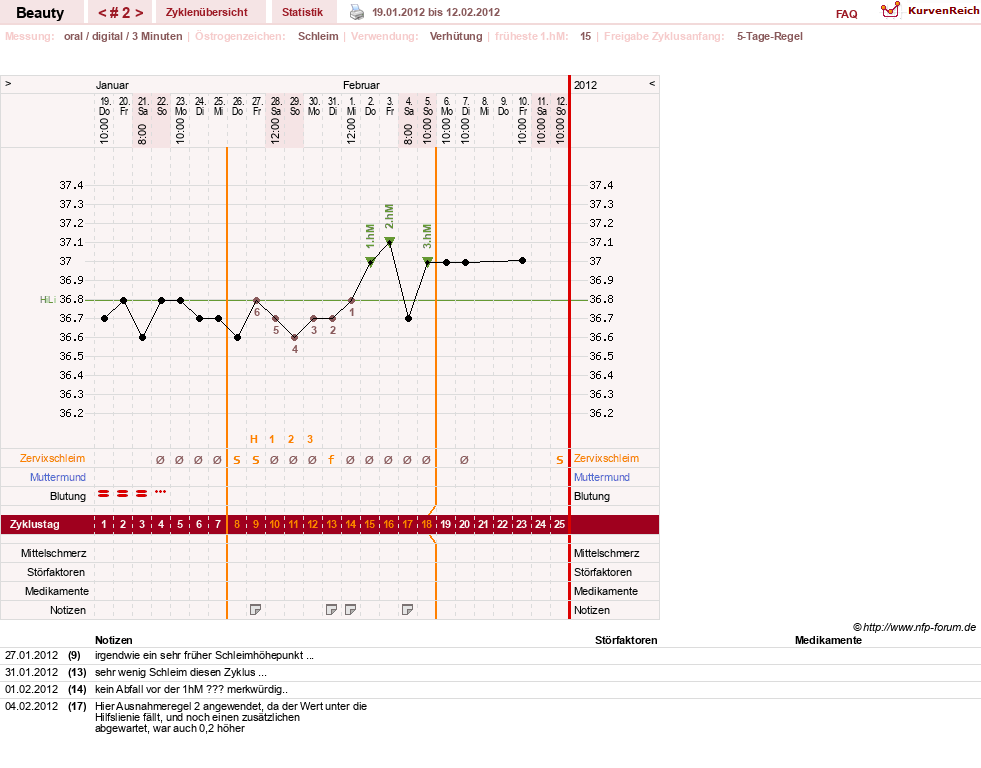Open the note icon on cycle day 14

350,610
